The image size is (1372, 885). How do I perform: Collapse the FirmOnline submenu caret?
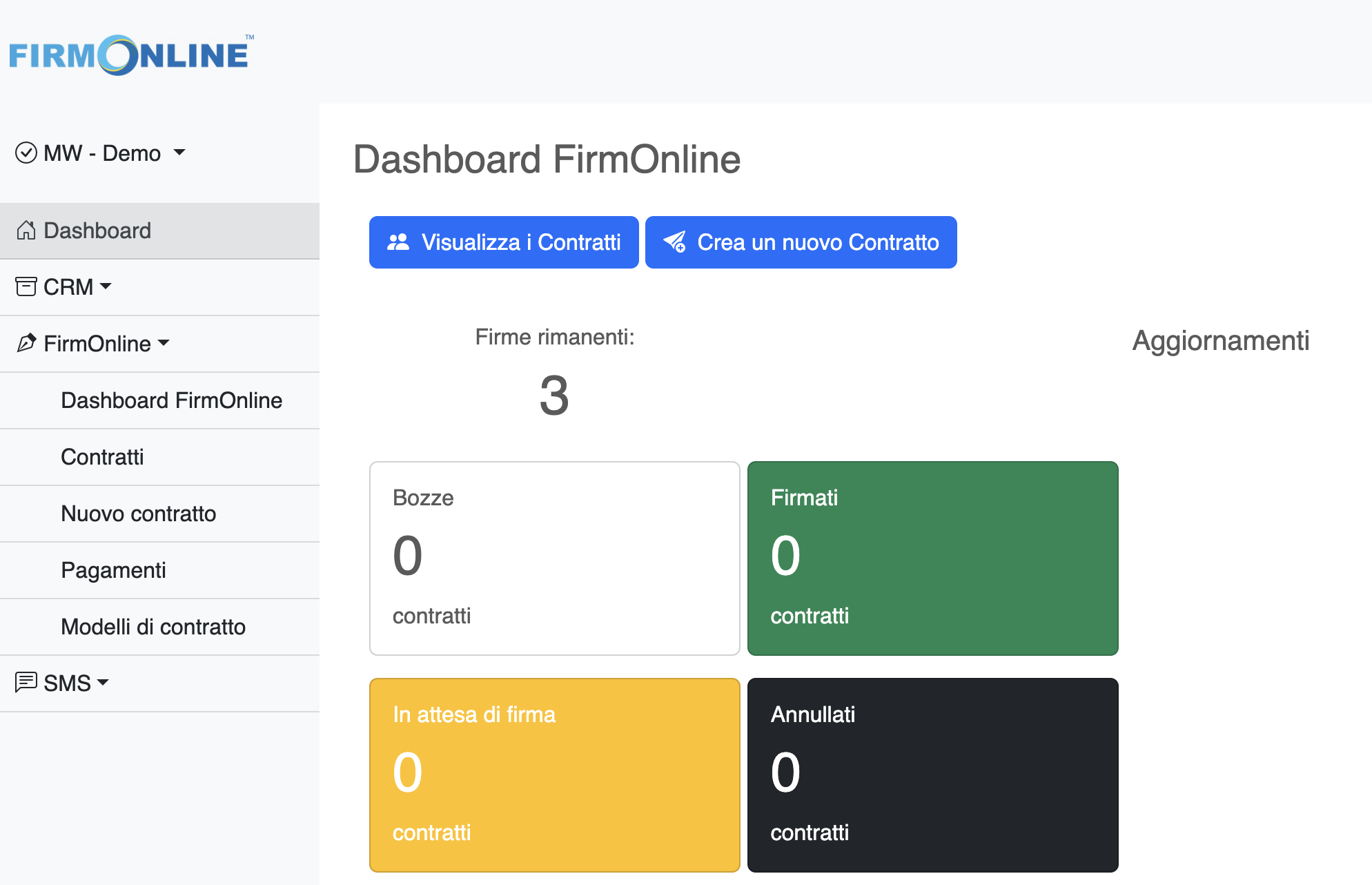click(x=164, y=343)
